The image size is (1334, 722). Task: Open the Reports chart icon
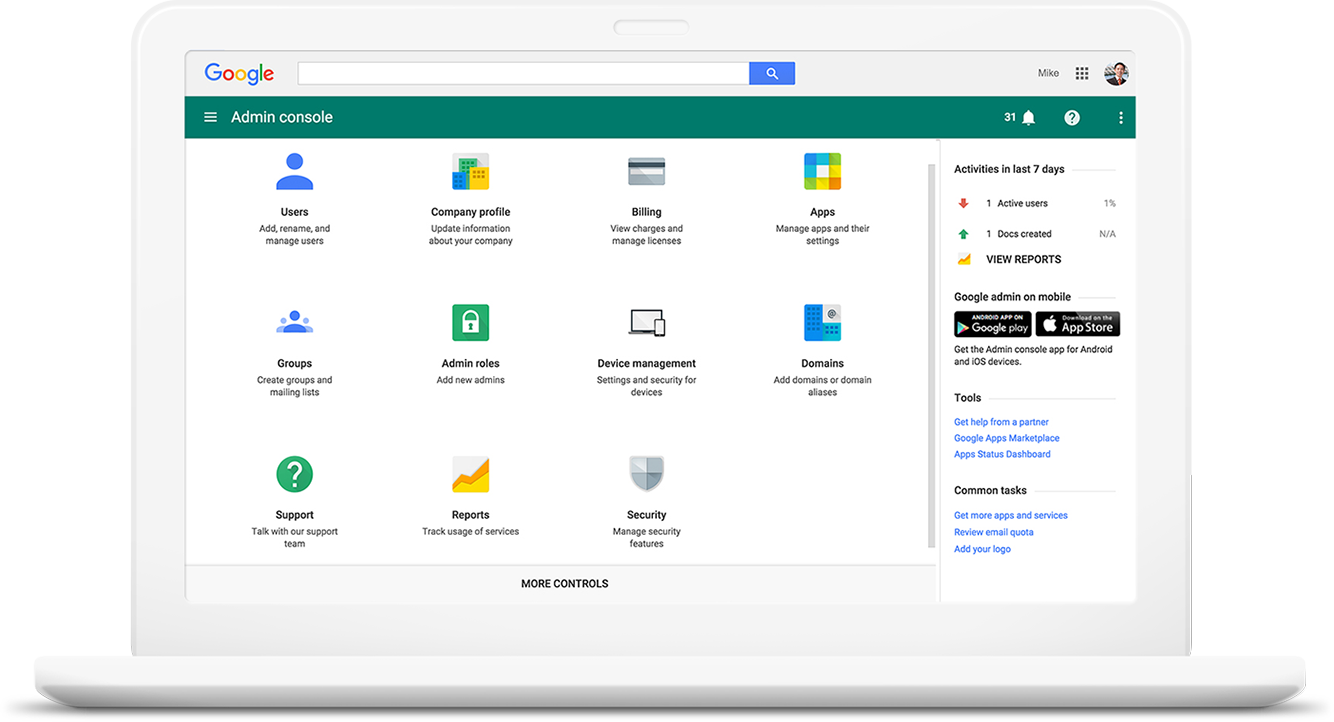pos(470,473)
